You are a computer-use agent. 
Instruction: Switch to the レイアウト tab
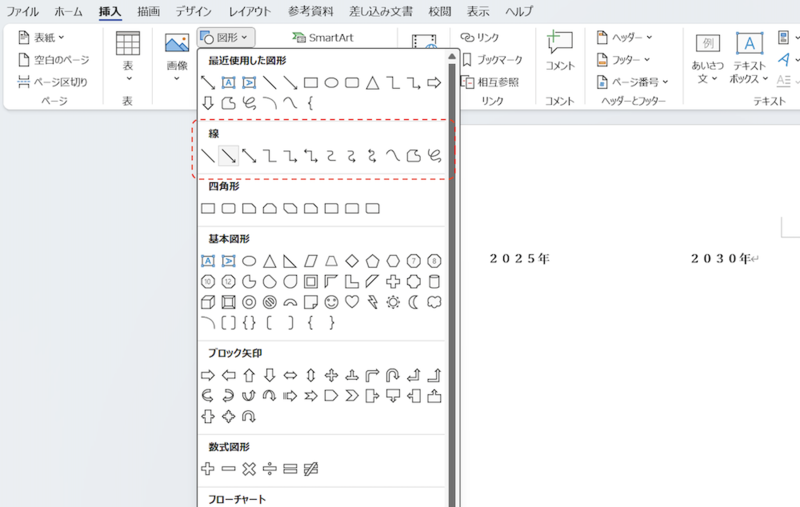click(x=249, y=11)
